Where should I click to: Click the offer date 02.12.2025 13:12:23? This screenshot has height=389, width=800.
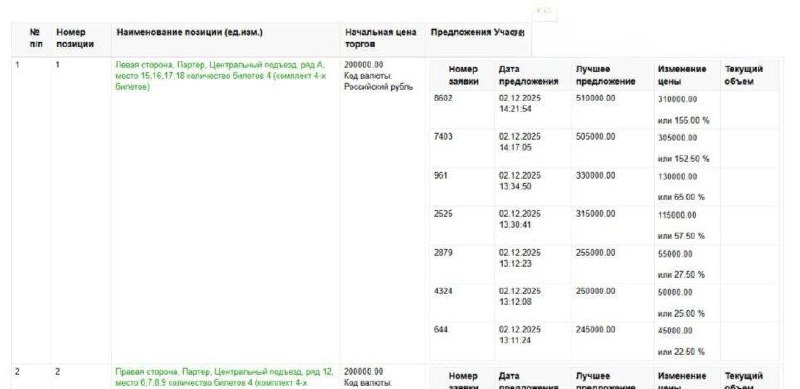tap(519, 258)
